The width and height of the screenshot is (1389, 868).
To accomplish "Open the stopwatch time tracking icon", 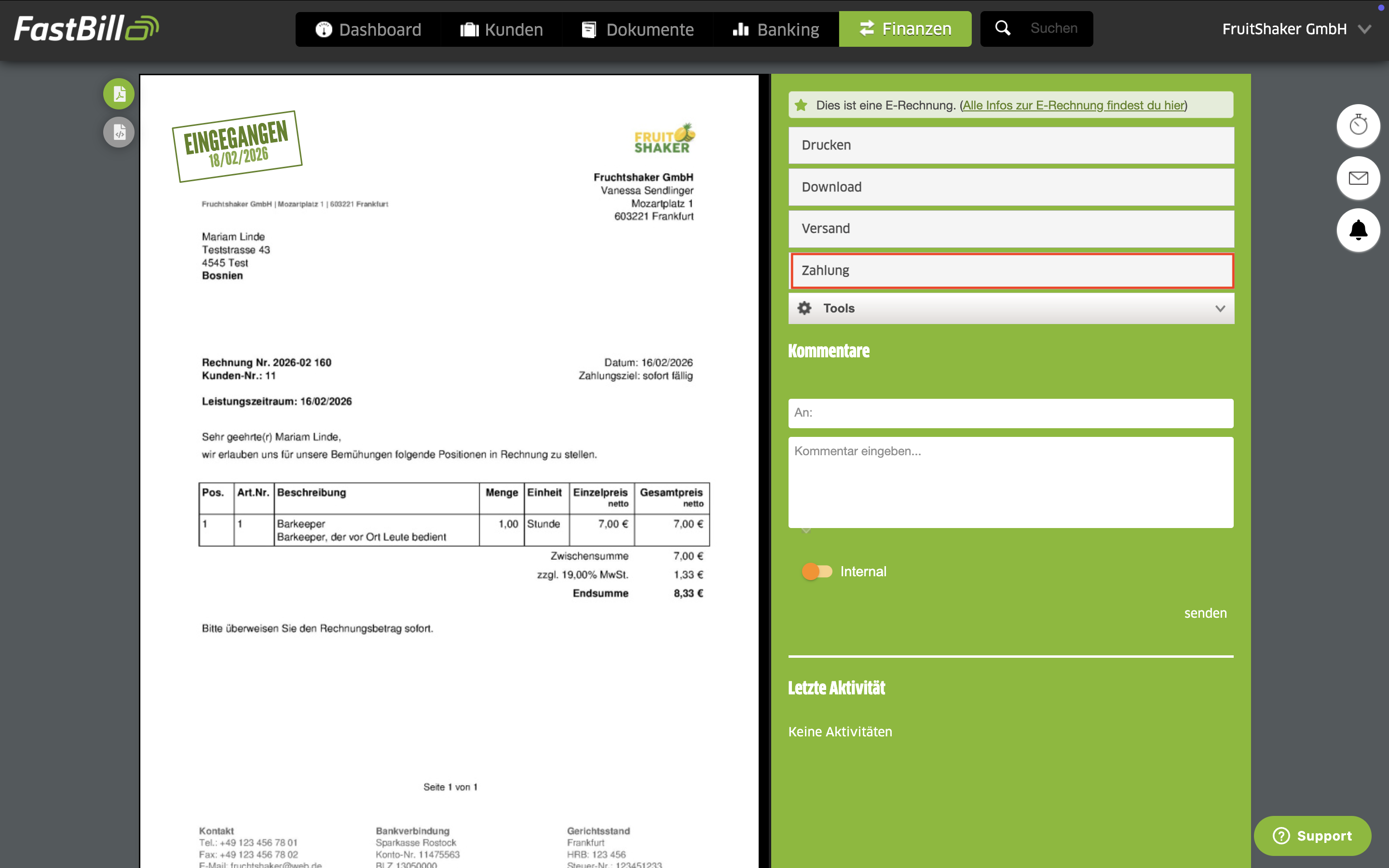I will point(1358,125).
